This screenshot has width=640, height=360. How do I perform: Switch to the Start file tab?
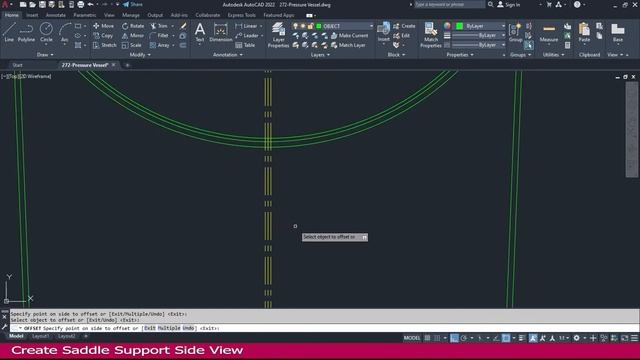click(18, 65)
